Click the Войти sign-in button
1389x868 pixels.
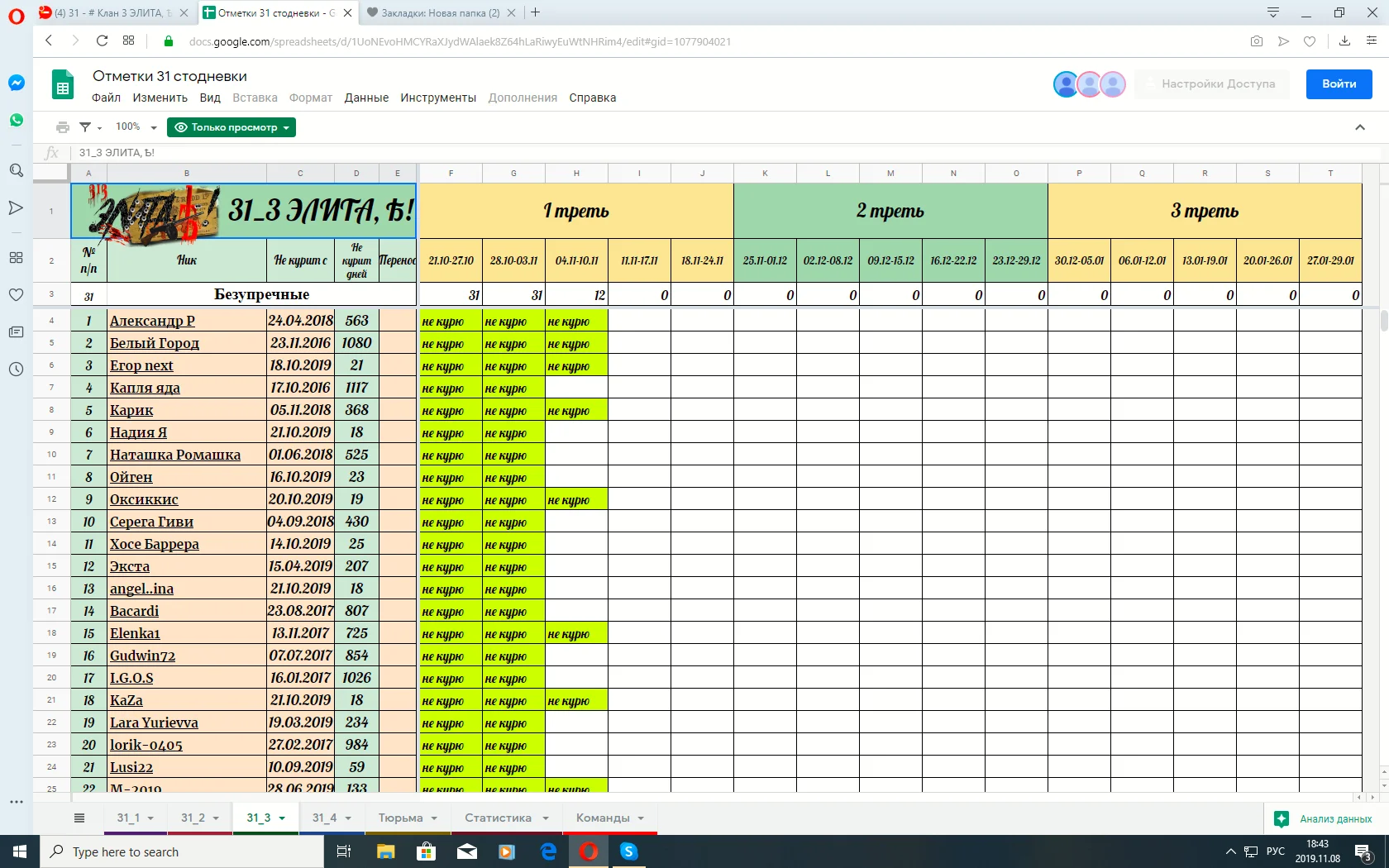(1339, 83)
